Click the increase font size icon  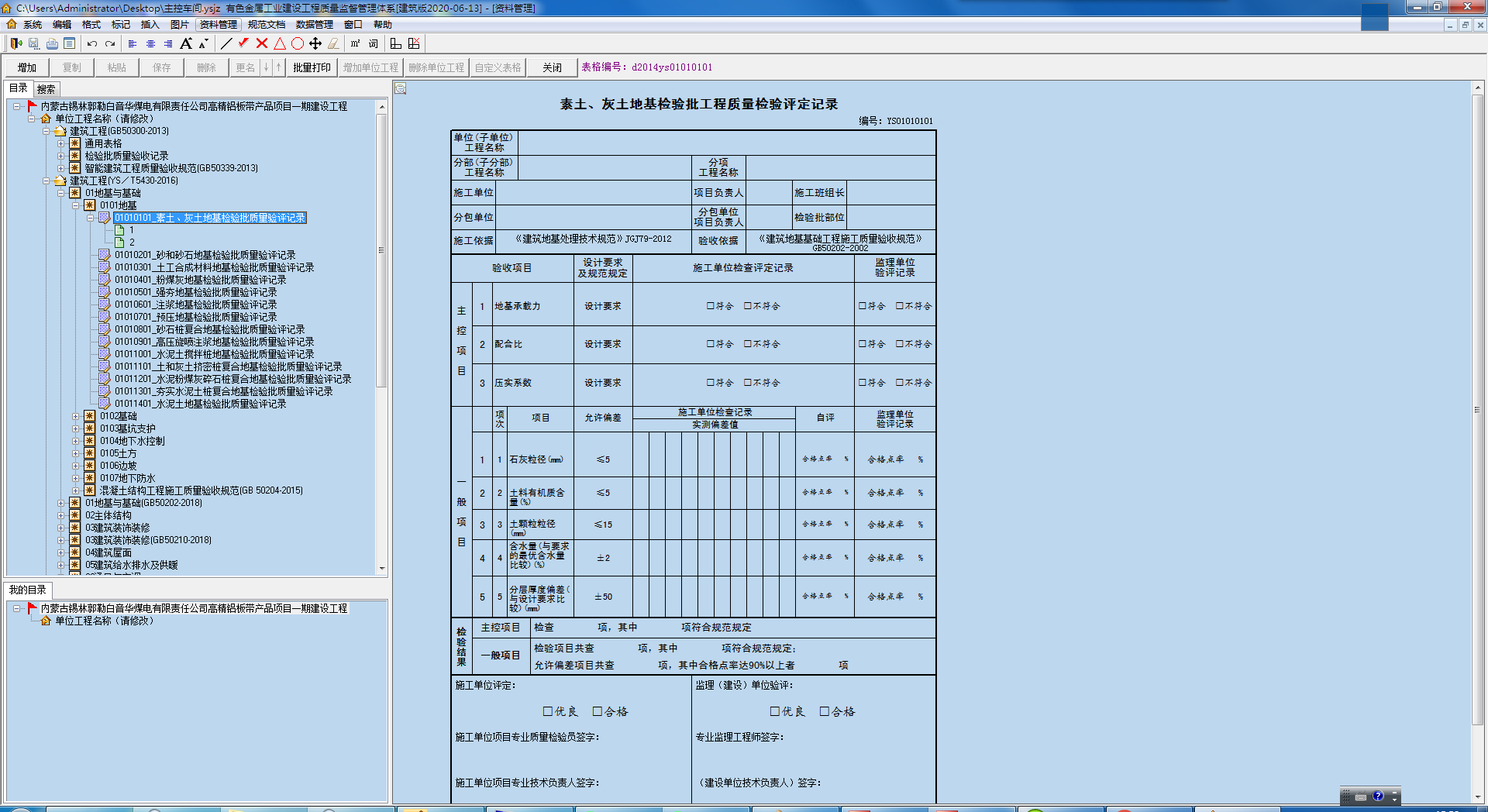pyautogui.click(x=186, y=43)
